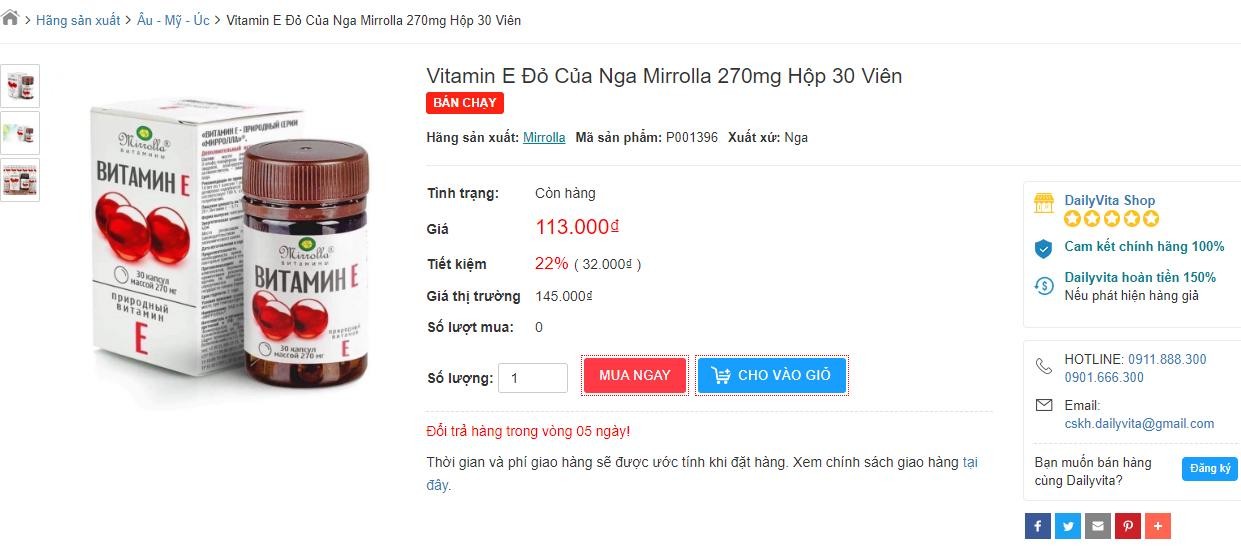
Task: Go to the home icon in breadcrumb
Action: [10, 18]
